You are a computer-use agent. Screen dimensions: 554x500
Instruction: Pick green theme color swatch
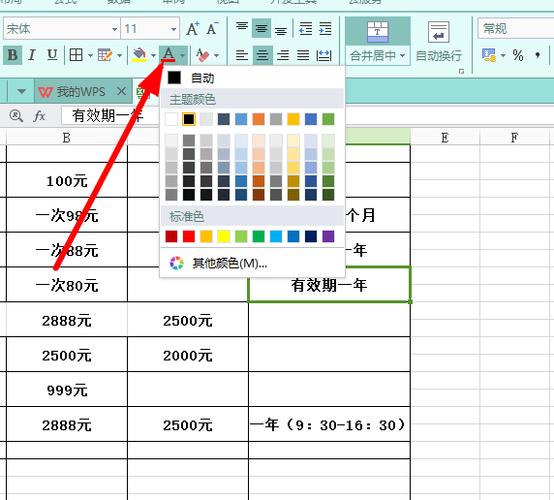[328, 119]
